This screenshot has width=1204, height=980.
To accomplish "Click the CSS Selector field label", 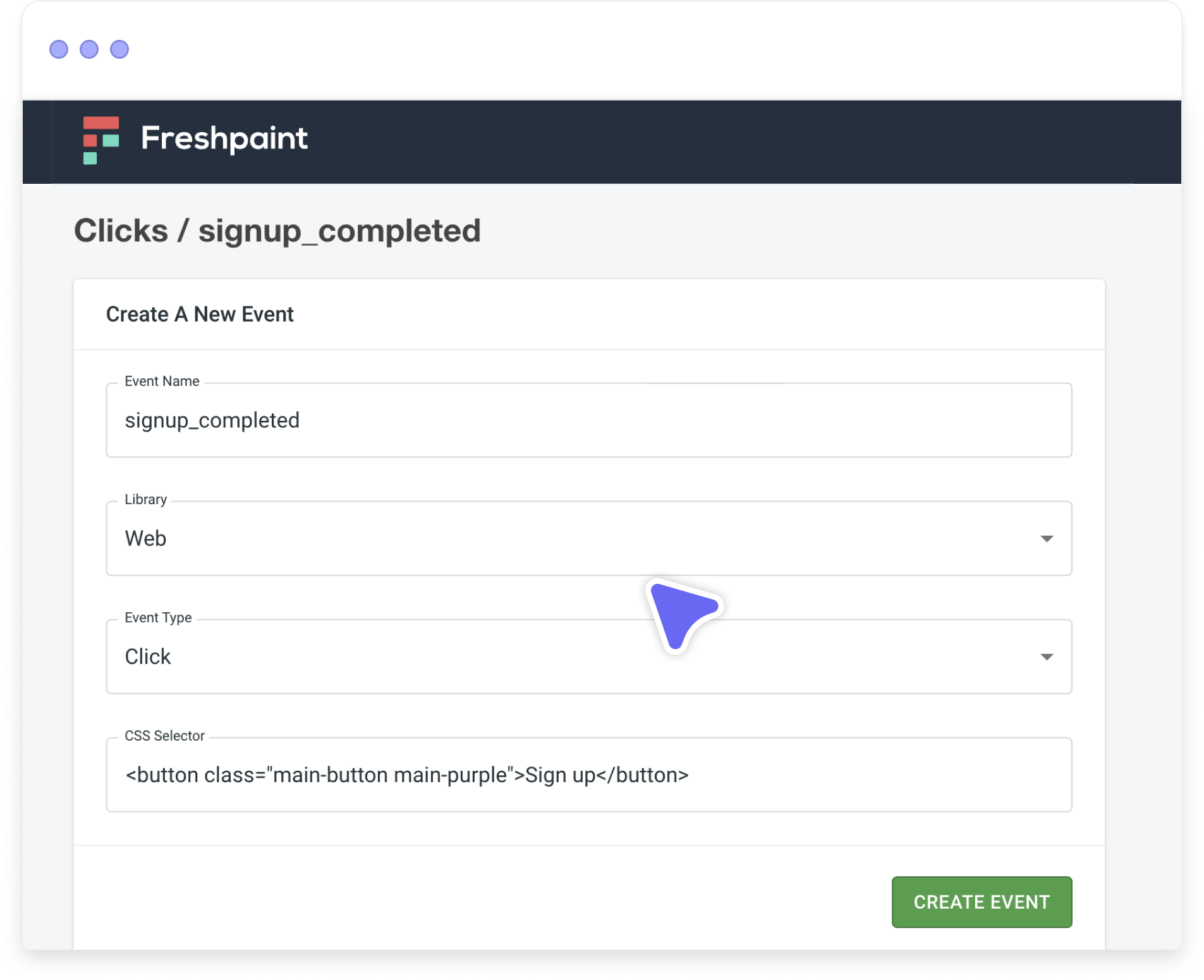I will [x=164, y=735].
